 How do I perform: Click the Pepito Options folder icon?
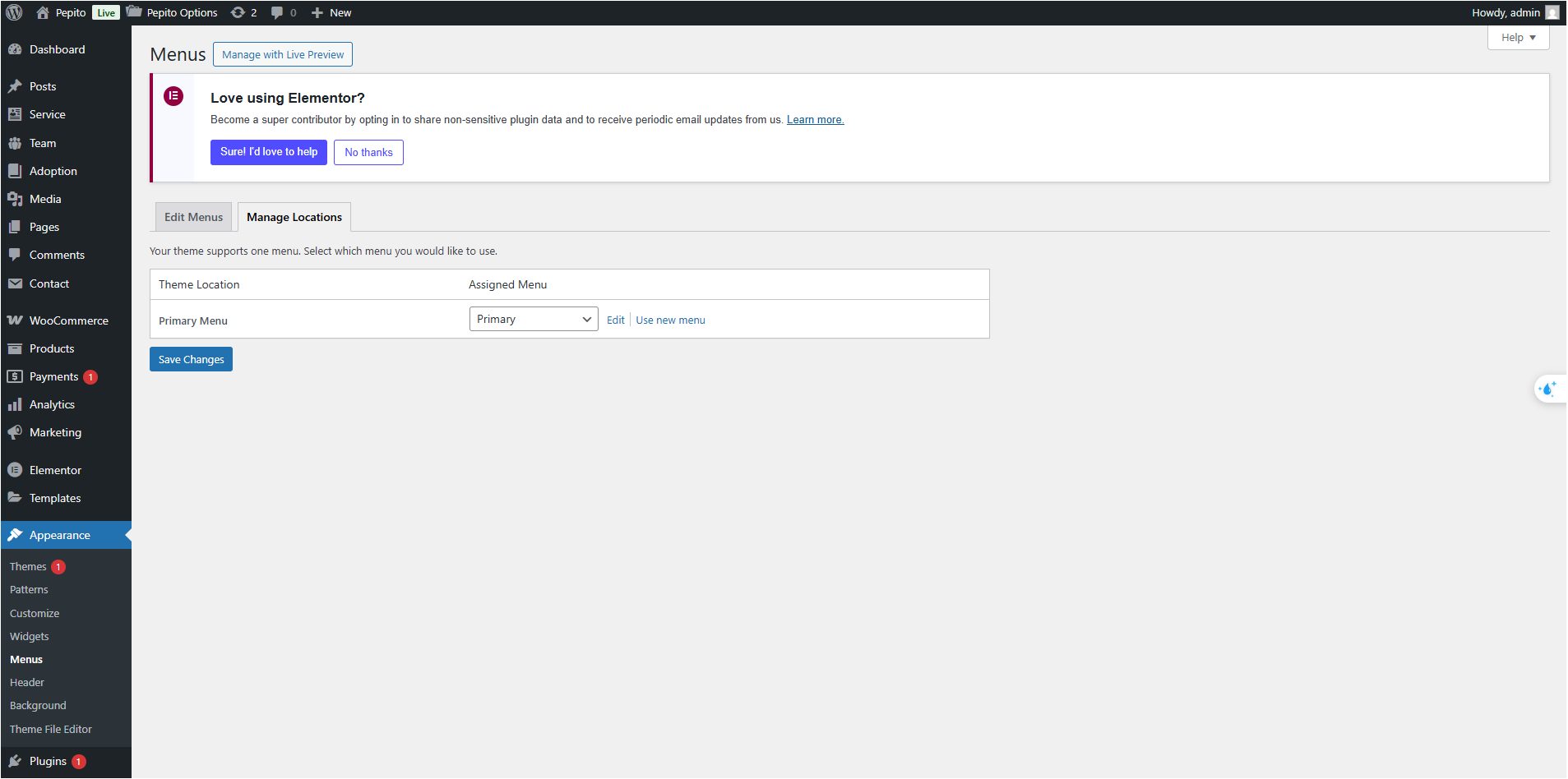[x=134, y=12]
